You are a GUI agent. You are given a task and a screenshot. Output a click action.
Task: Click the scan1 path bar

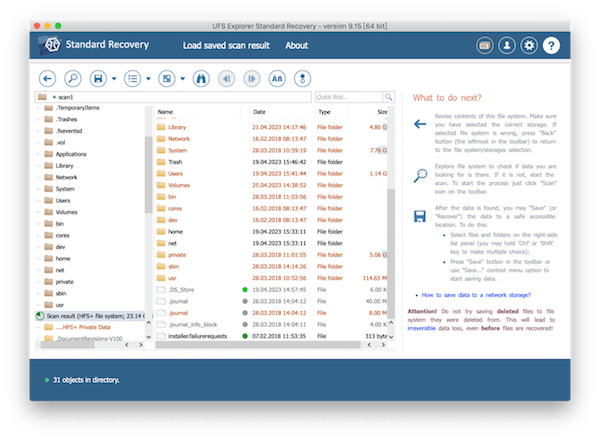[x=173, y=97]
